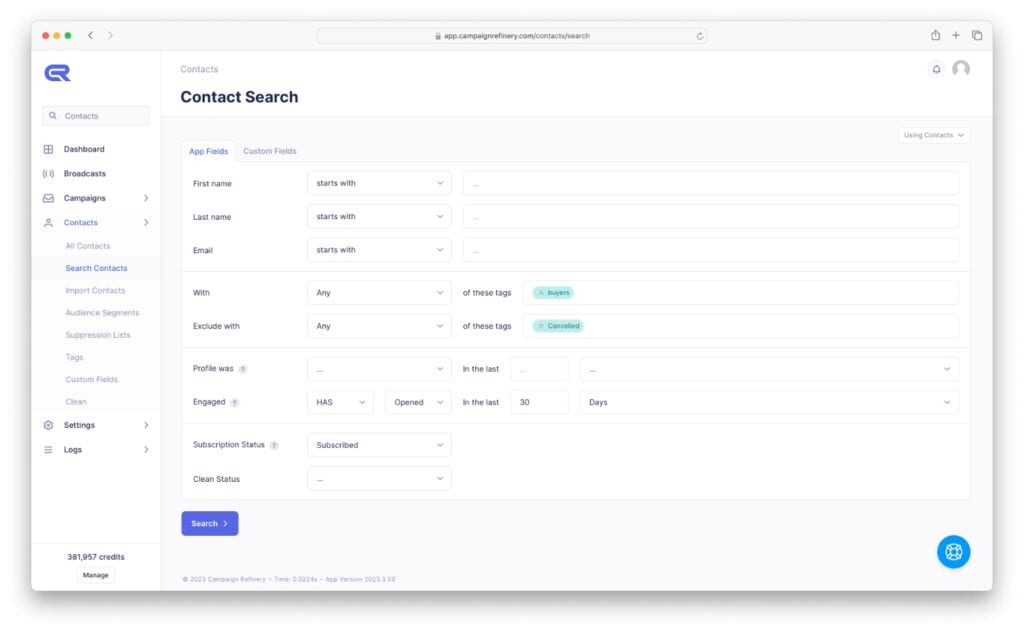Open Custom Fields in sidebar
The image size is (1024, 632).
91,379
